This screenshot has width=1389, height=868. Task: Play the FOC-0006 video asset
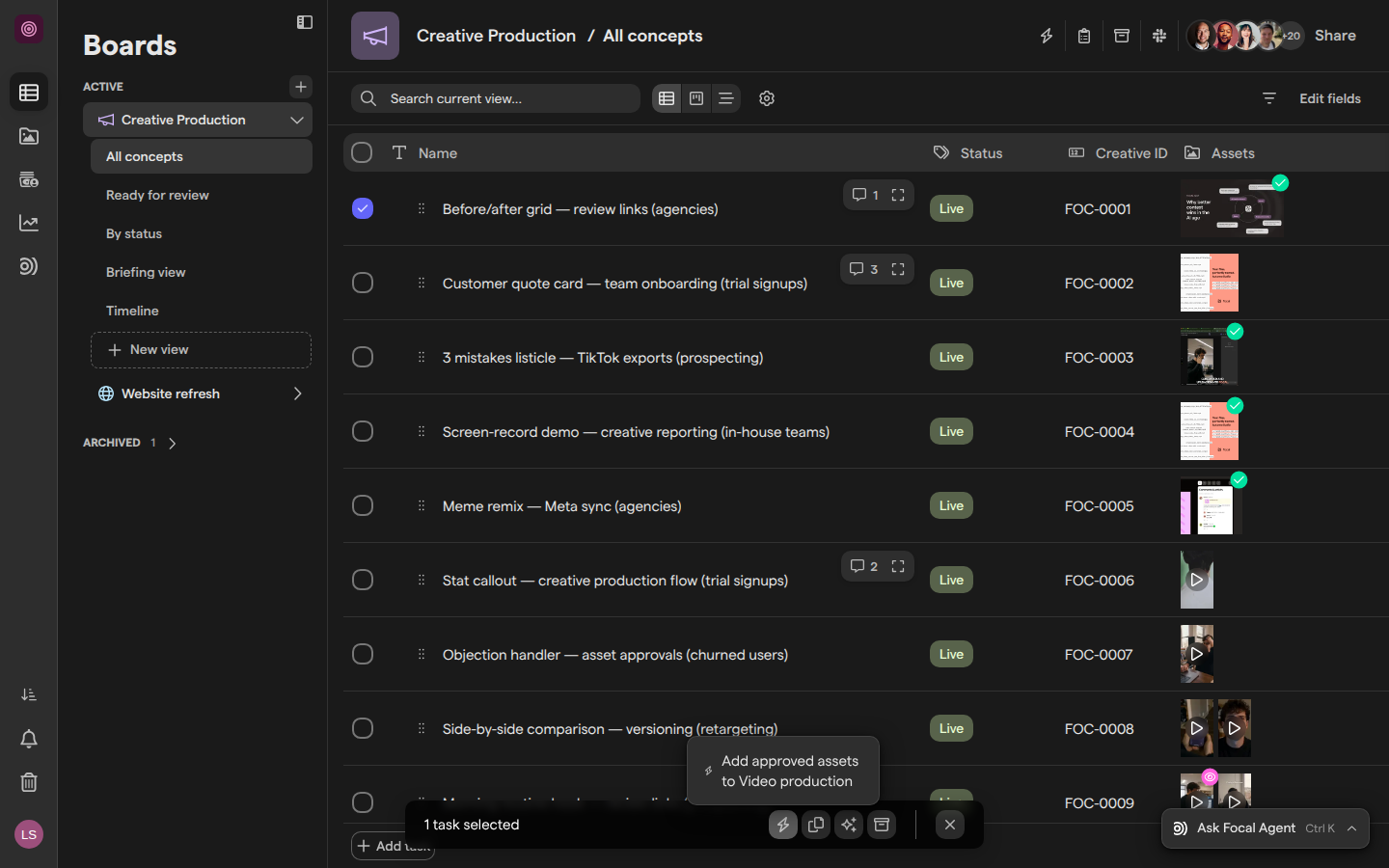pyautogui.click(x=1197, y=580)
